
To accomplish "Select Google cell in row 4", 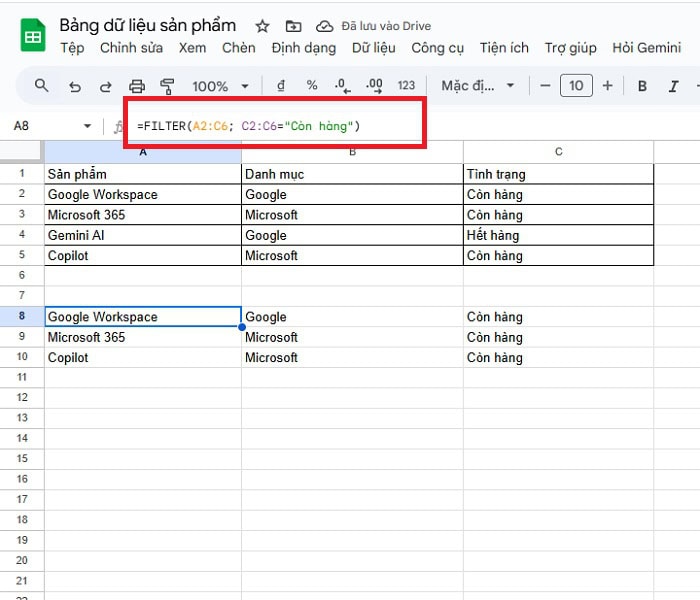I will click(352, 235).
